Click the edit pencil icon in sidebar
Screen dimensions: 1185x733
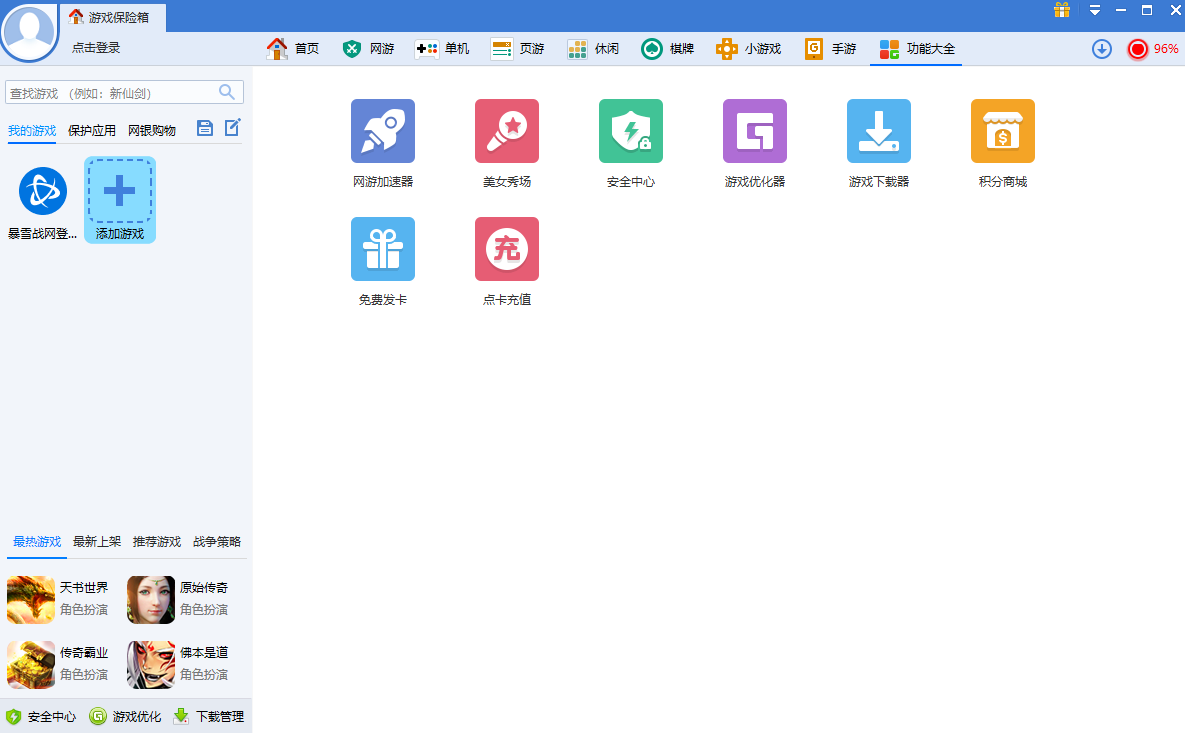tap(233, 127)
